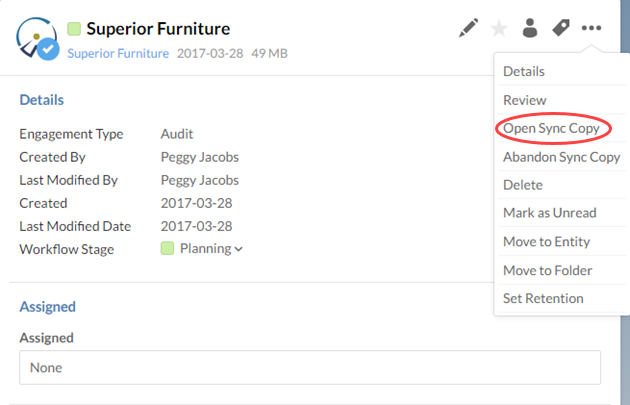The image size is (630, 405).
Task: Click the green Planning stage swatch
Action: [167, 249]
